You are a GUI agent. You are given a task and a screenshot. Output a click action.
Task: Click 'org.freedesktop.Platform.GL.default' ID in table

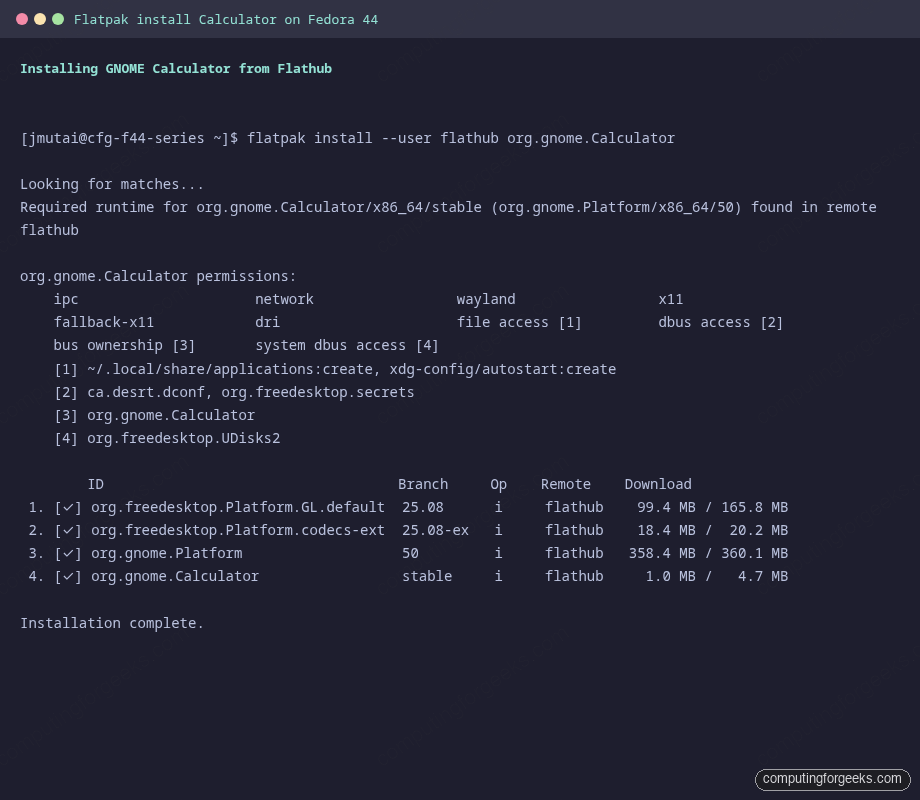coord(238,507)
